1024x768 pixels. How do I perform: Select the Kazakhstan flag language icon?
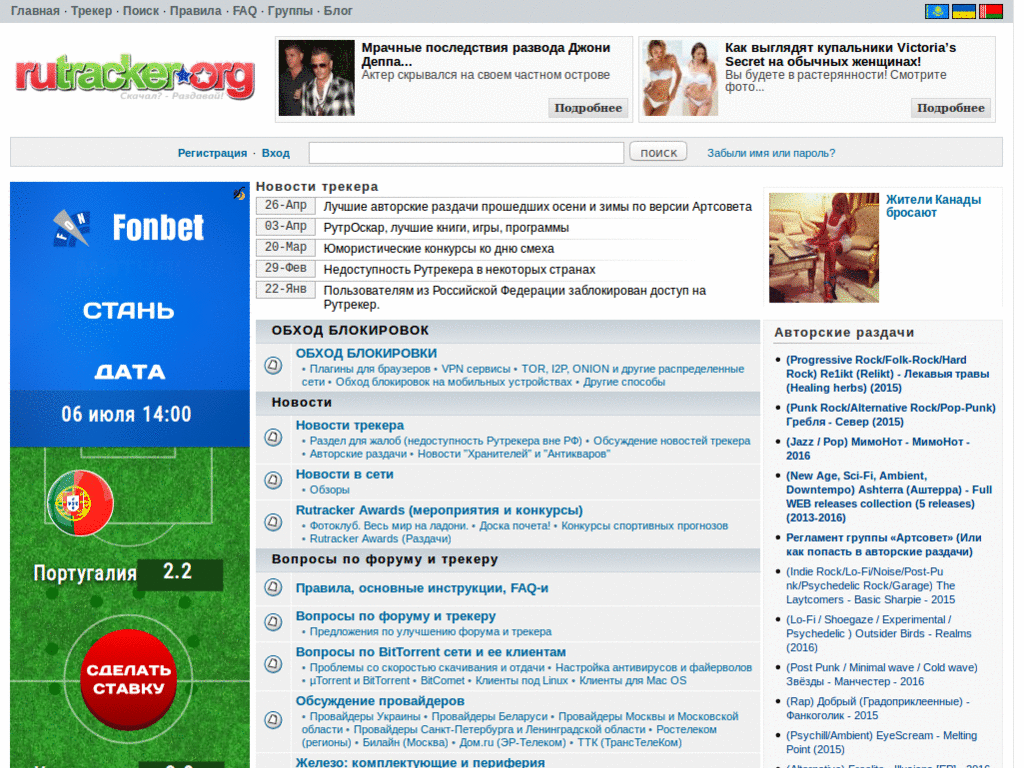pyautogui.click(x=937, y=11)
